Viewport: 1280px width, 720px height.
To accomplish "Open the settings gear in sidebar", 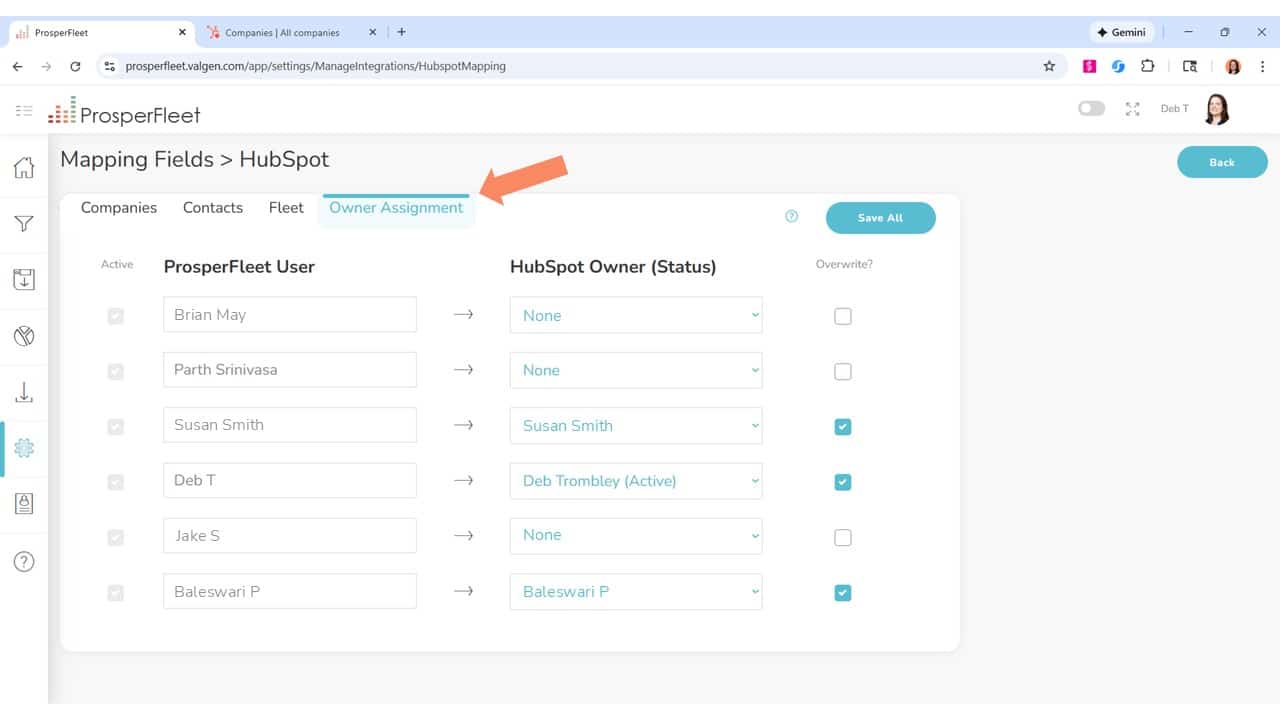I will [x=24, y=448].
